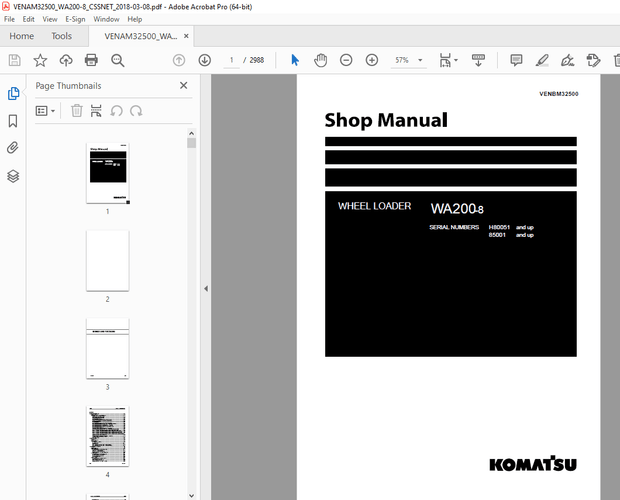Select the Highlight text pen tool
This screenshot has width=620, height=500.
click(542, 60)
